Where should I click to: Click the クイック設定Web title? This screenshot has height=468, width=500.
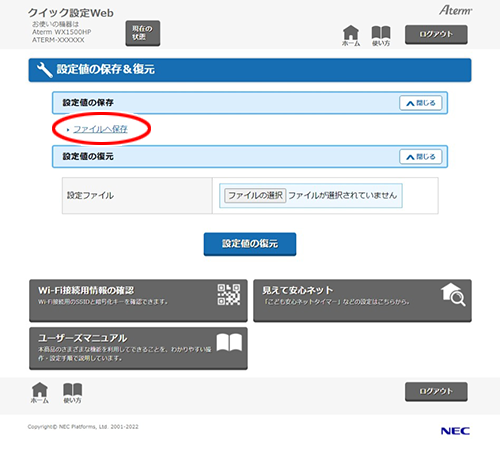point(71,13)
